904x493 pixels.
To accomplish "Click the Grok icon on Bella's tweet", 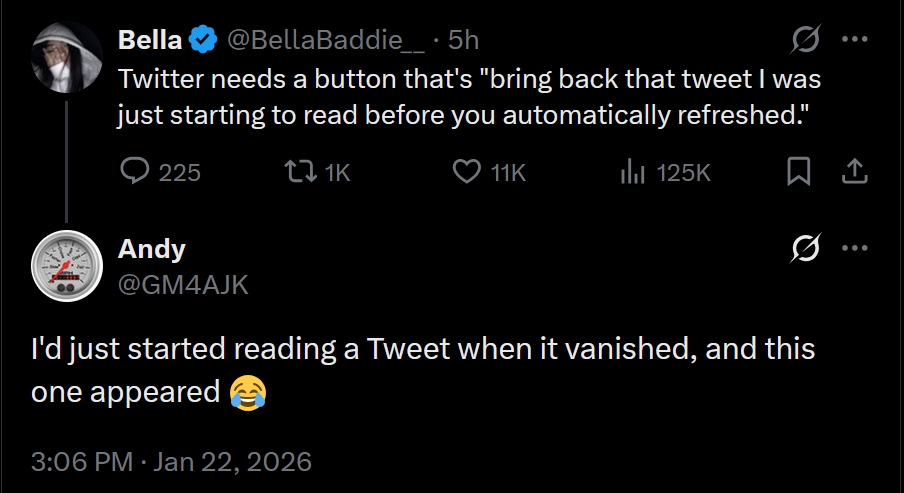I will click(x=804, y=40).
